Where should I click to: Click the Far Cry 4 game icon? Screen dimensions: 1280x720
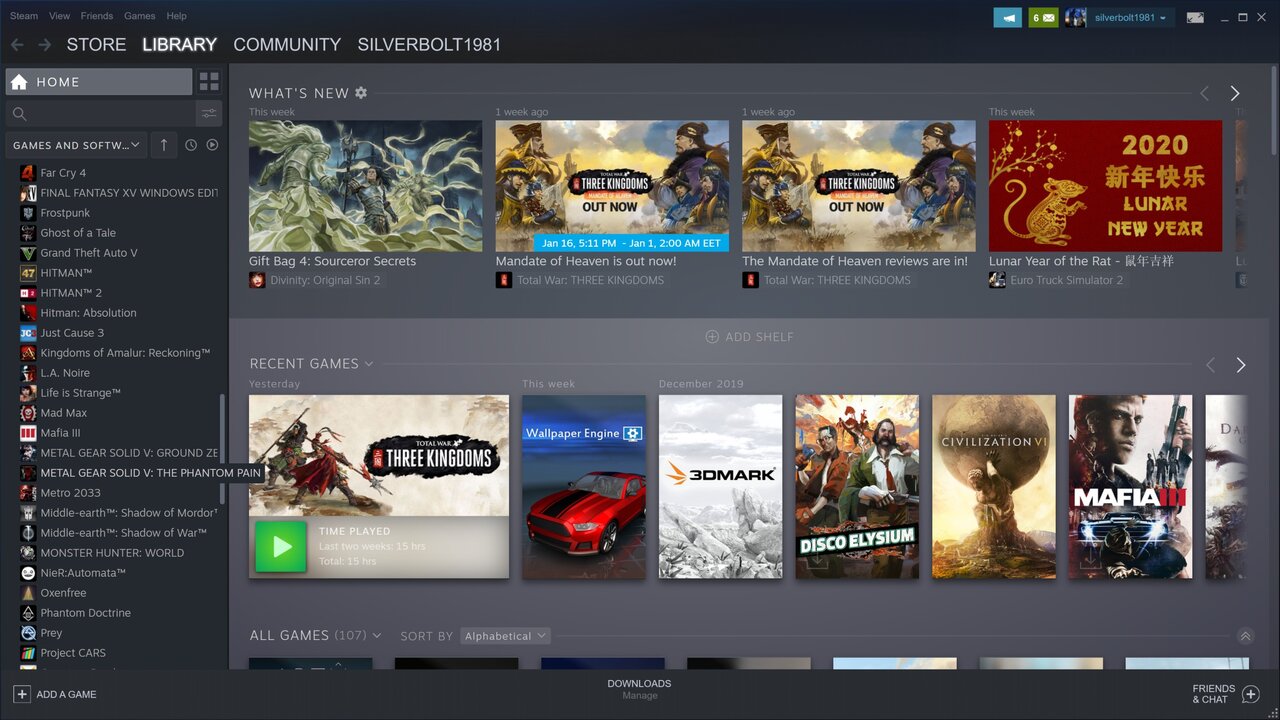[28, 173]
